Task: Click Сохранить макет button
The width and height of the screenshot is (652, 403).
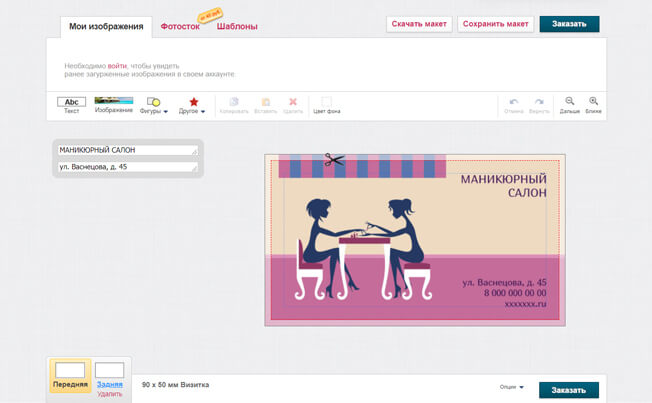Action: (495, 24)
